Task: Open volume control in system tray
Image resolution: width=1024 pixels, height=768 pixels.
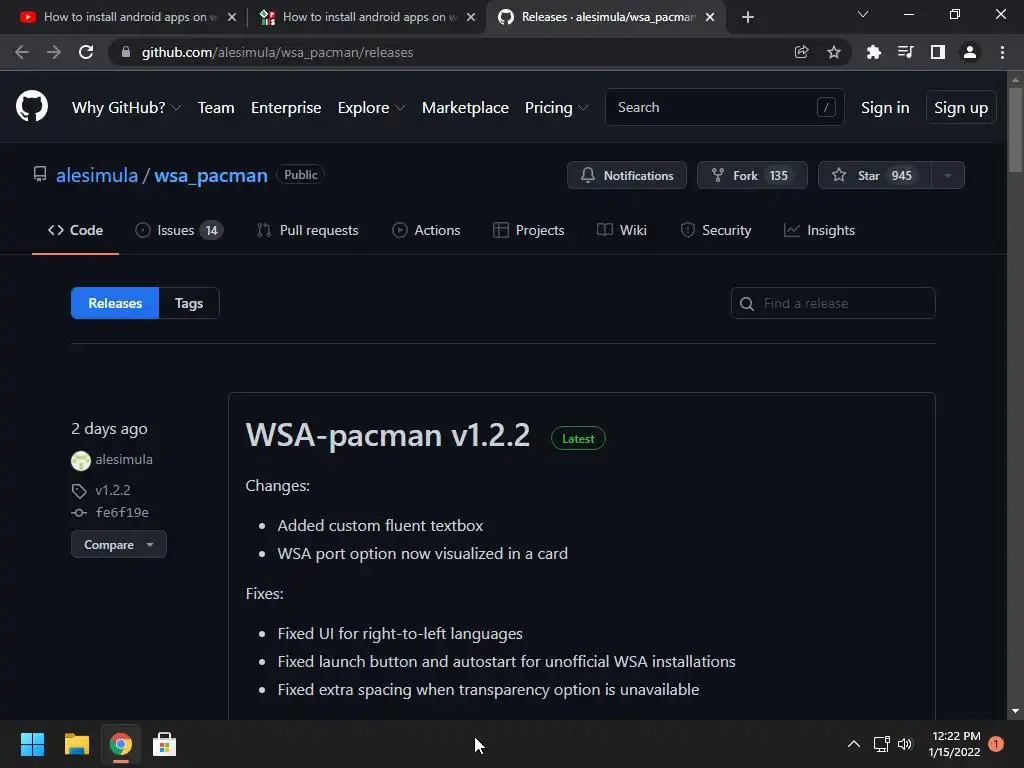Action: point(904,744)
